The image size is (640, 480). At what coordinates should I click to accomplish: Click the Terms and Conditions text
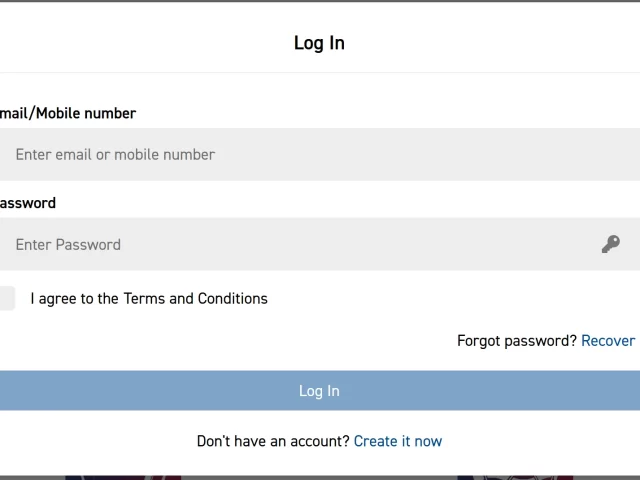pos(195,298)
